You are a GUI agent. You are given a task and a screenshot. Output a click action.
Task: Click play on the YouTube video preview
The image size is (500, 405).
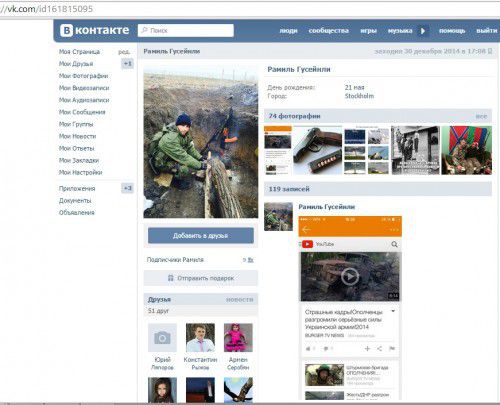tap(350, 276)
